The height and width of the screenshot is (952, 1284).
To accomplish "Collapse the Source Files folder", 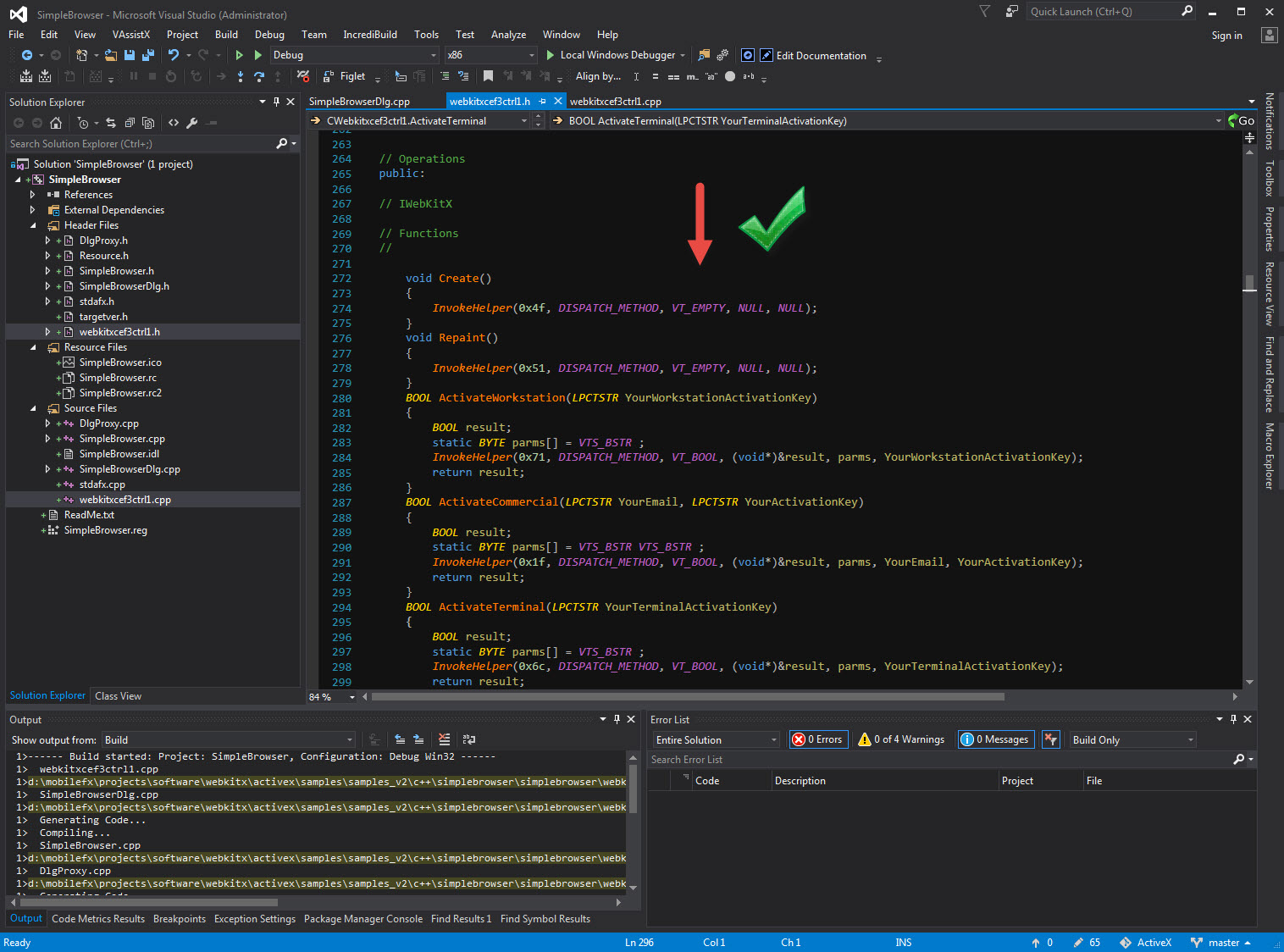I will coord(33,408).
